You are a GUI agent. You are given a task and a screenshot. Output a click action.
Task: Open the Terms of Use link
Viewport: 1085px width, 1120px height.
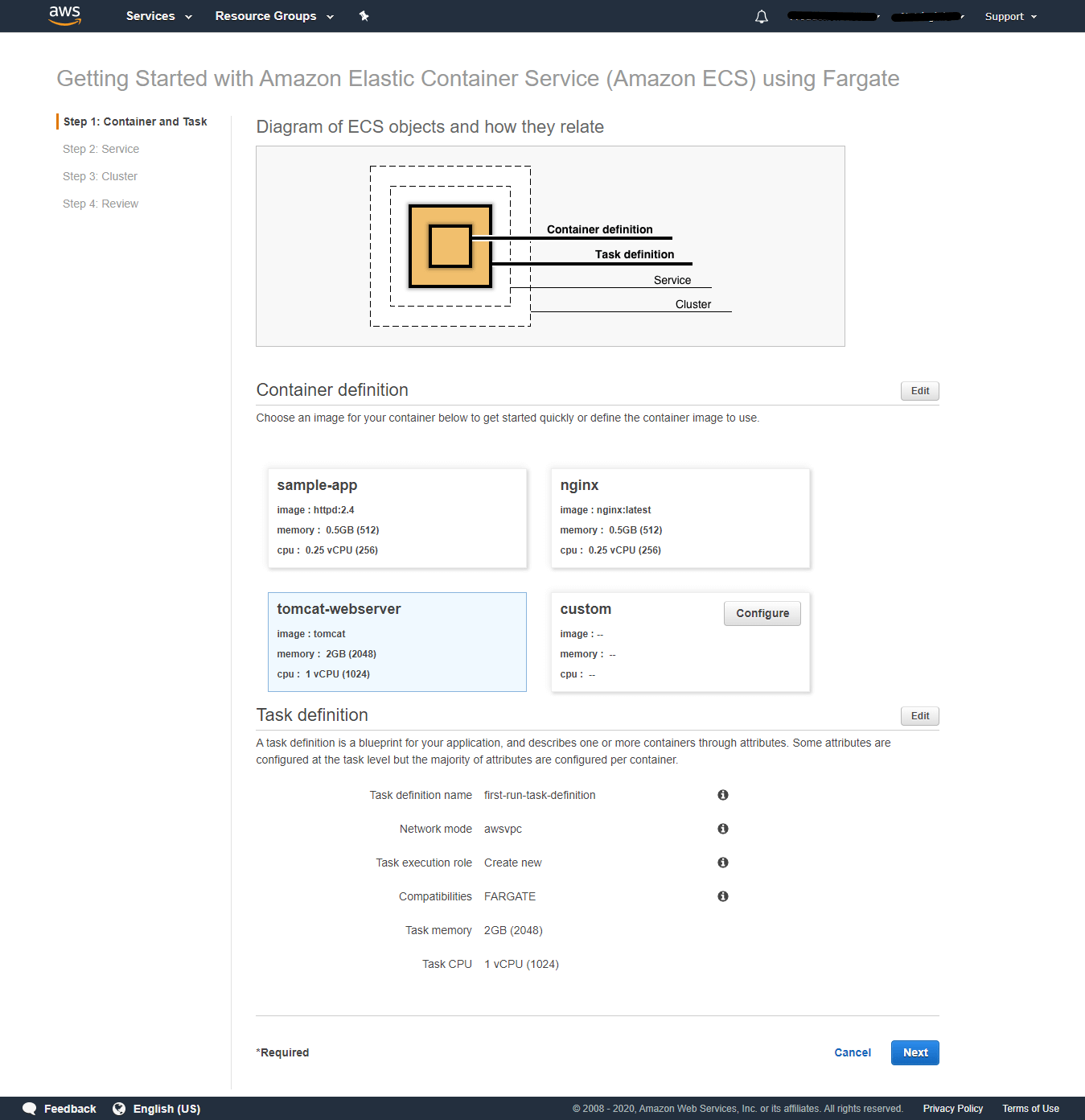coord(1030,1109)
